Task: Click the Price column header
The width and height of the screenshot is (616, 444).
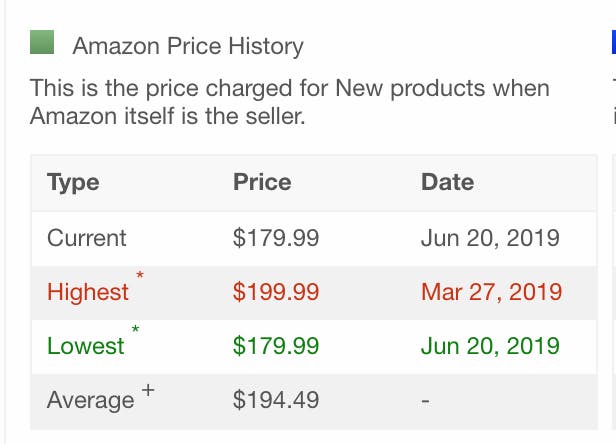Action: pyautogui.click(x=262, y=182)
